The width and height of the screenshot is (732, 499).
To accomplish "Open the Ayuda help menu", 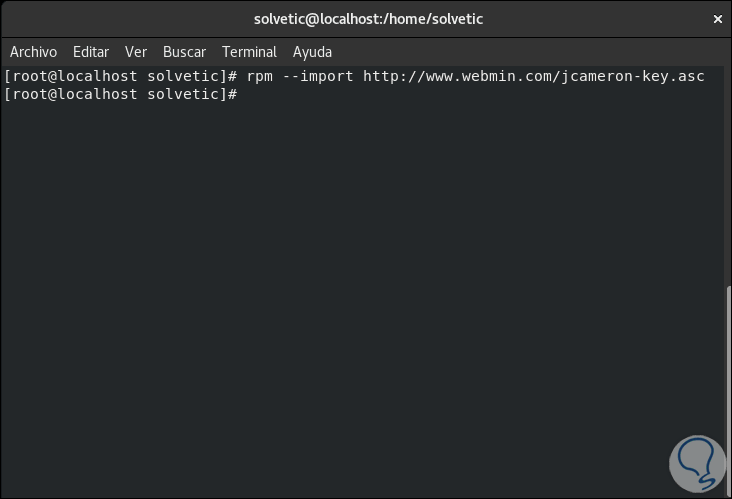I will (x=312, y=52).
